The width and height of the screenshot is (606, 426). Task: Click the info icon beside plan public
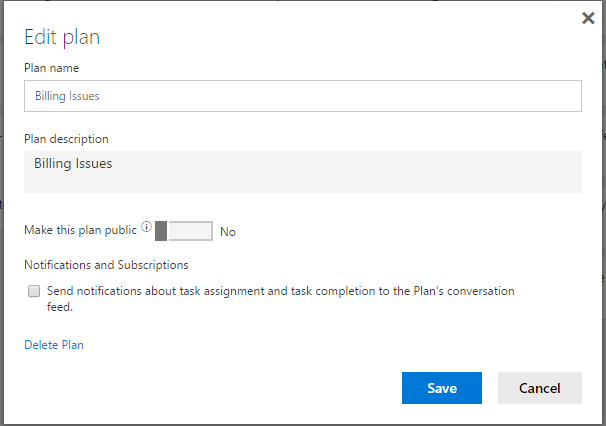click(x=146, y=228)
